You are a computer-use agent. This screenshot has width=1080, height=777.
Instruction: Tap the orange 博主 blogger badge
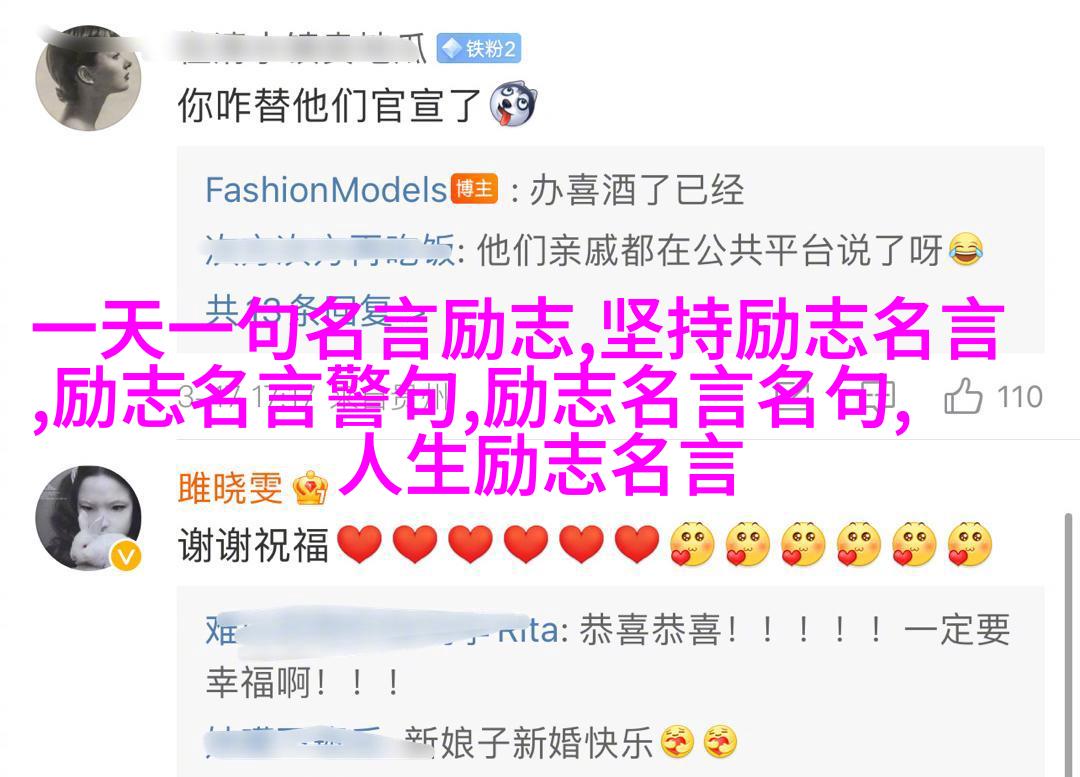point(474,188)
